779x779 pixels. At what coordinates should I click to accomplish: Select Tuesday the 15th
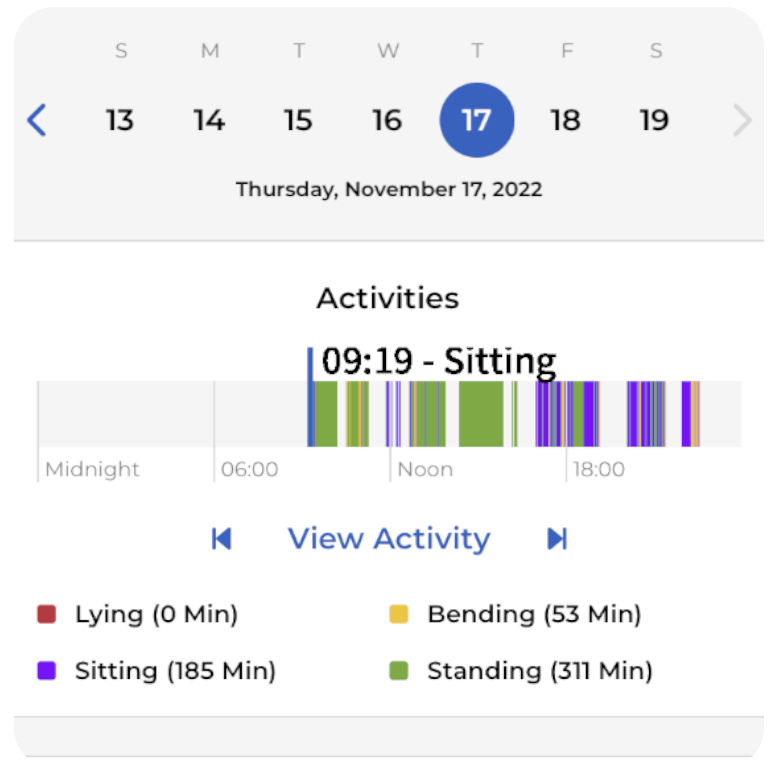click(x=298, y=120)
